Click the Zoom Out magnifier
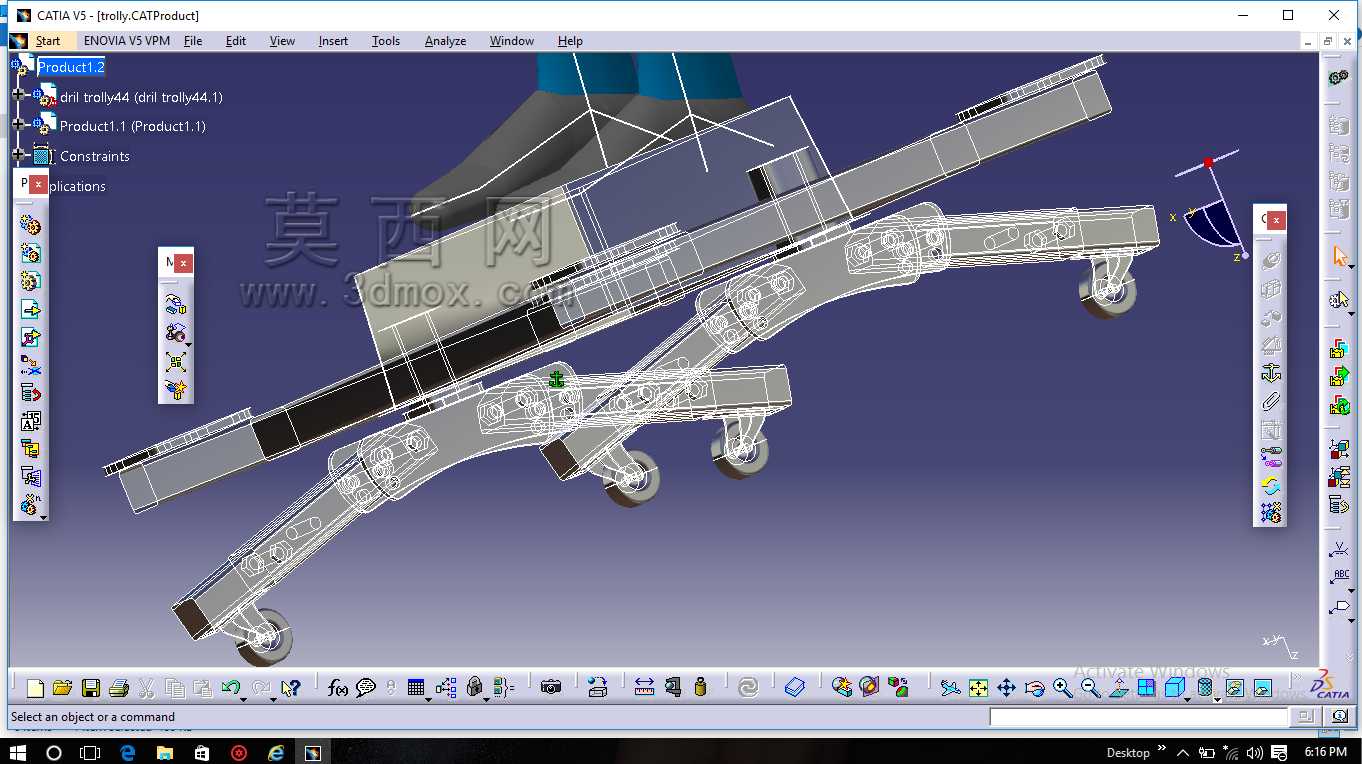 coord(1090,688)
